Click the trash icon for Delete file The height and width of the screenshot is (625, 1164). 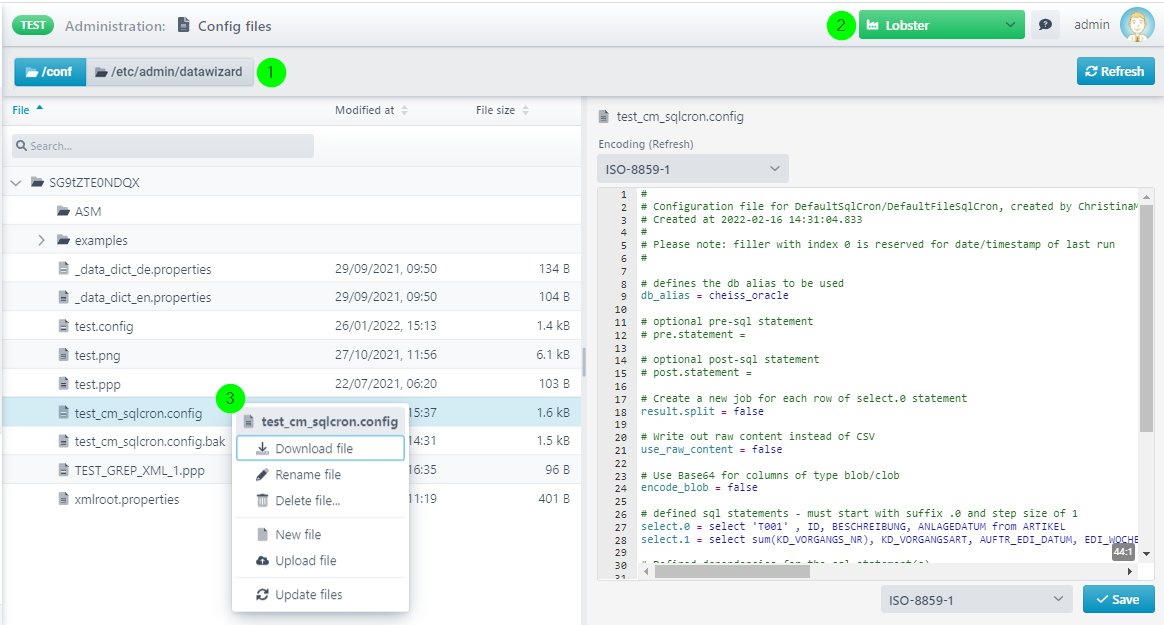pos(262,500)
